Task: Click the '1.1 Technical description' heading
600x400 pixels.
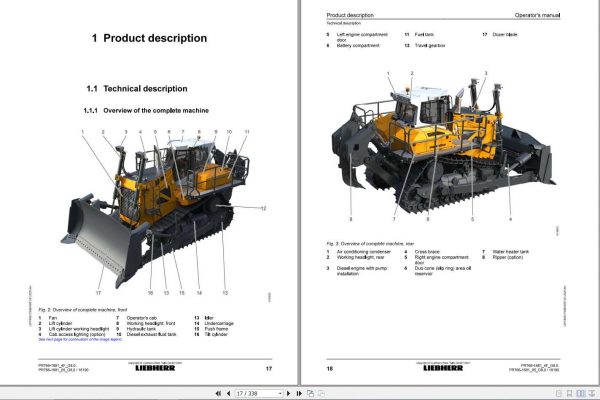Action: 137,89
